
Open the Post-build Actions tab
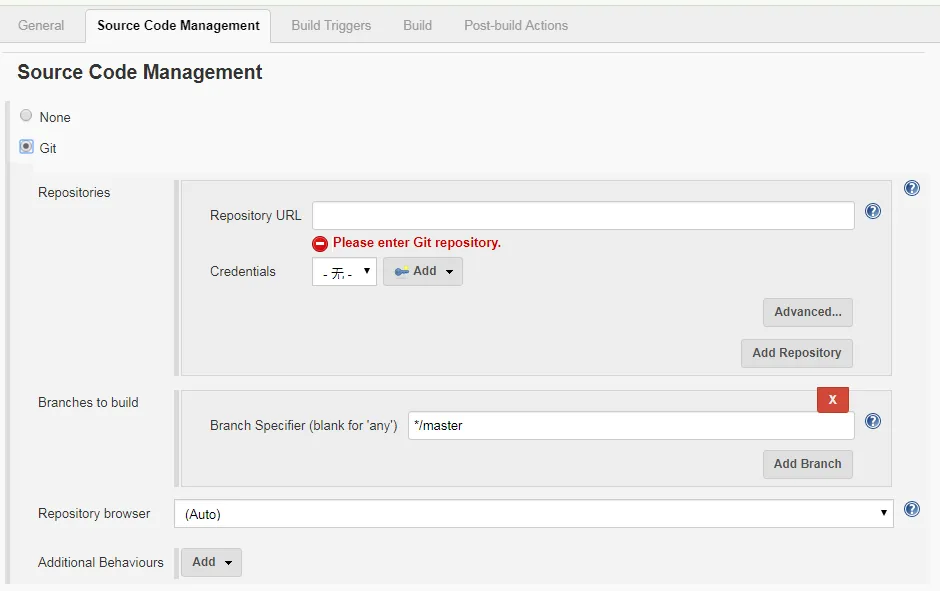(x=516, y=25)
